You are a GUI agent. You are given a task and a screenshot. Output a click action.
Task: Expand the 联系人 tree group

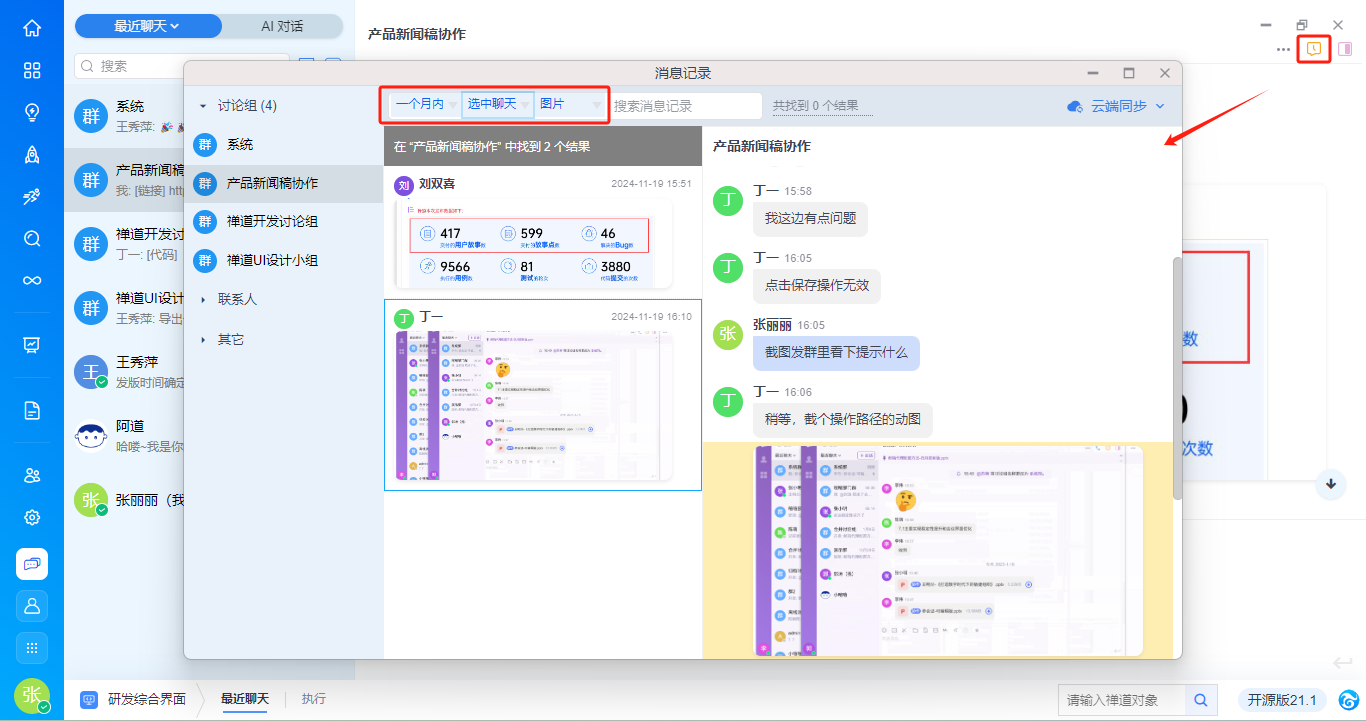203,299
